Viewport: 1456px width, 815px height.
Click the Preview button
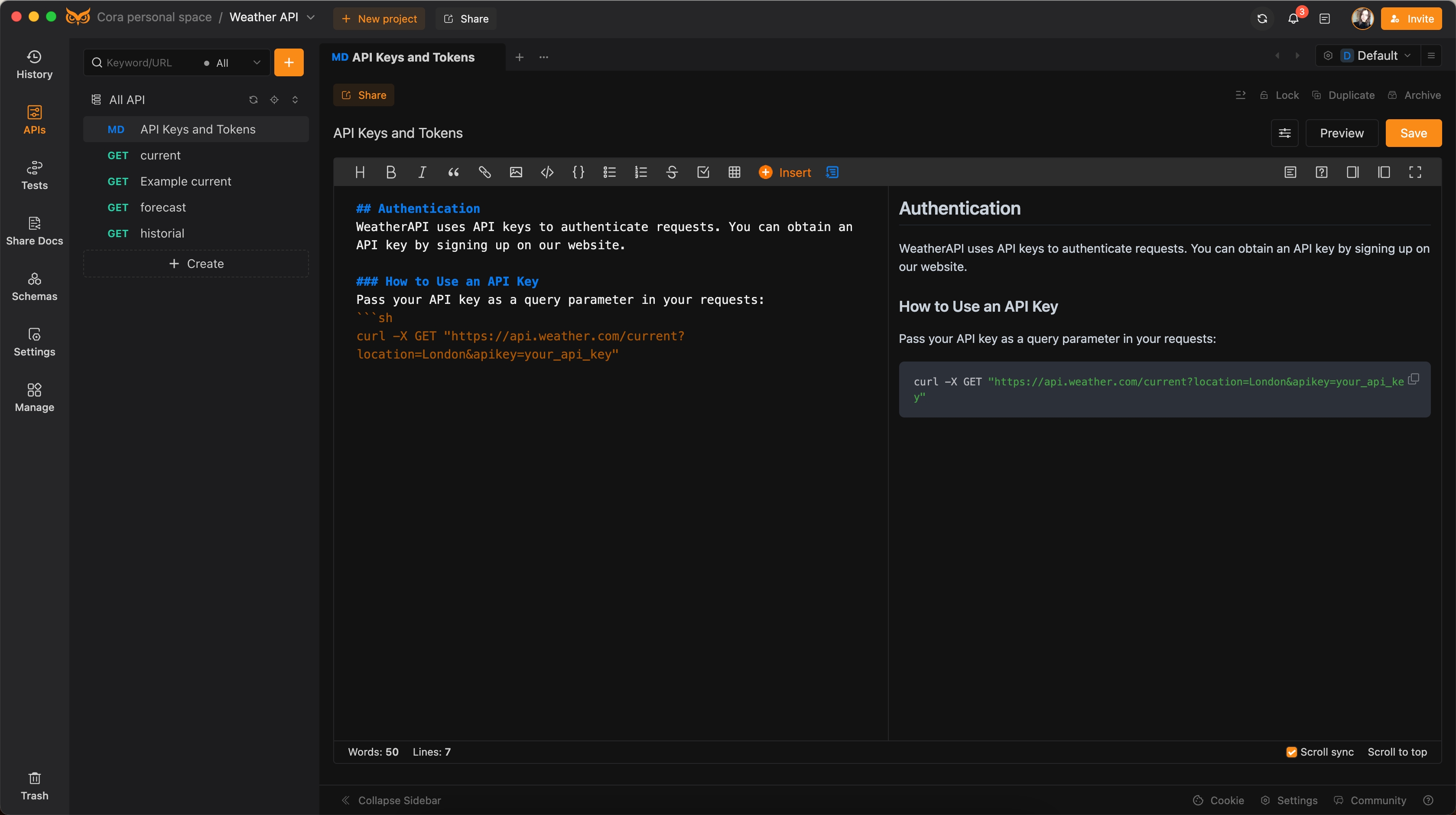[1342, 133]
